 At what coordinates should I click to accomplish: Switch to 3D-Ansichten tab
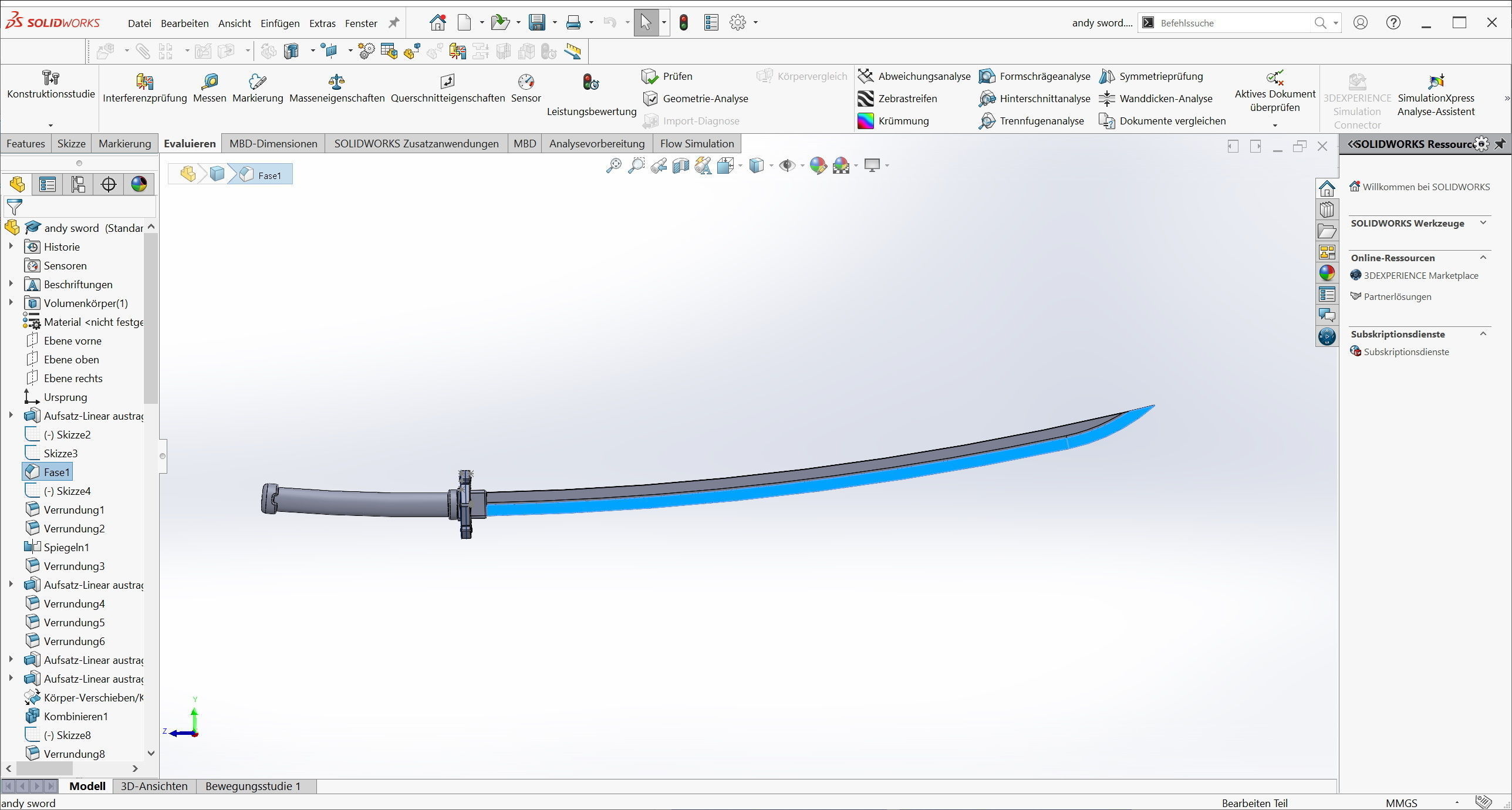point(154,786)
